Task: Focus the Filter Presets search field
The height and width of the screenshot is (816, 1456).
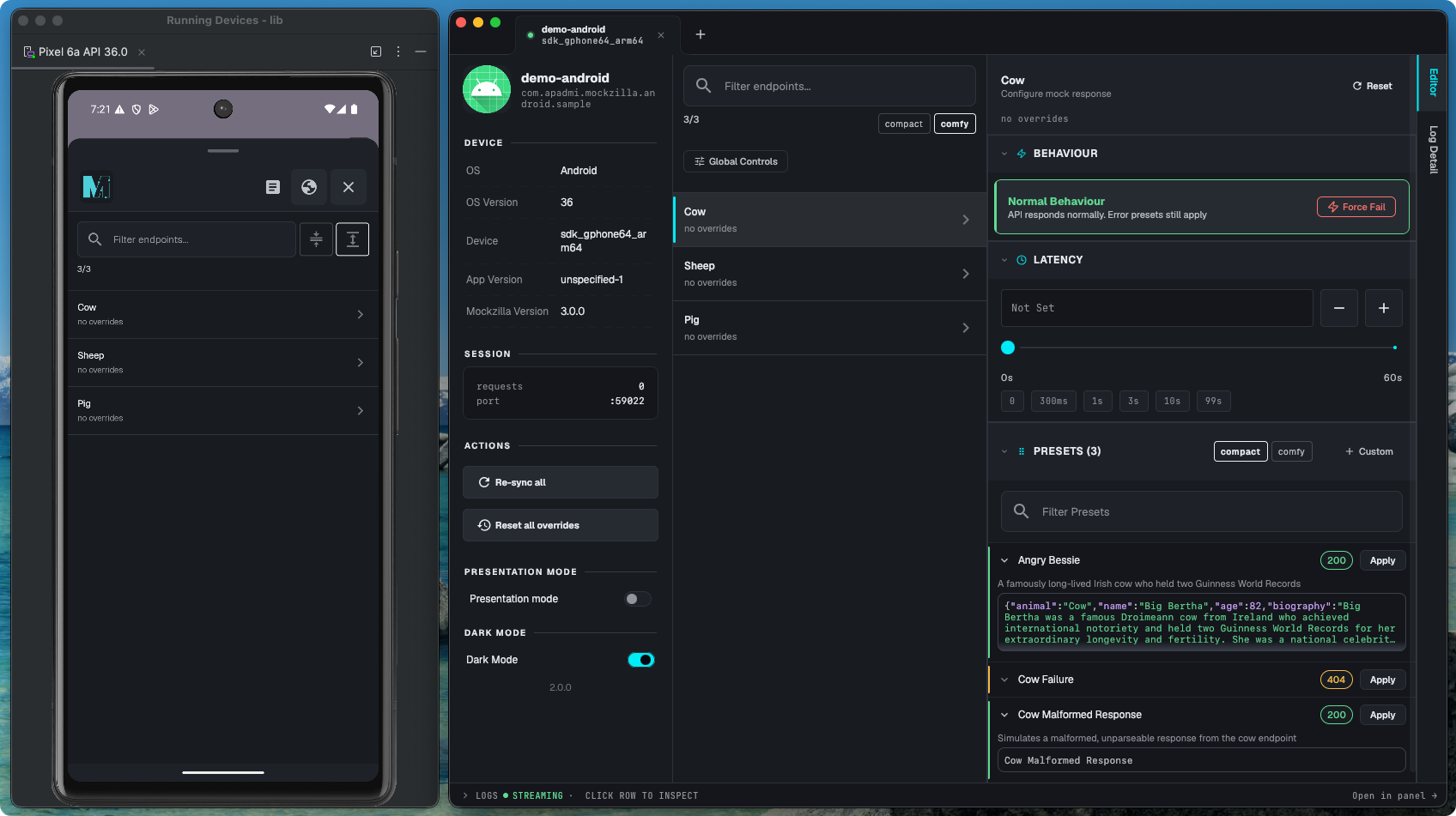Action: pyautogui.click(x=1202, y=511)
